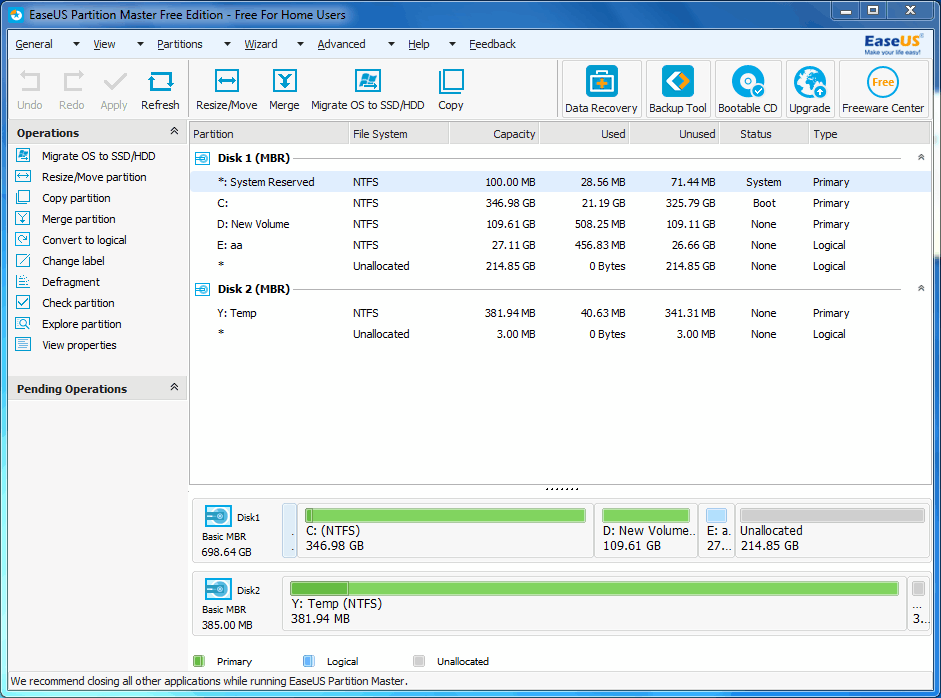Select the E: aa partition row

[x=561, y=245]
